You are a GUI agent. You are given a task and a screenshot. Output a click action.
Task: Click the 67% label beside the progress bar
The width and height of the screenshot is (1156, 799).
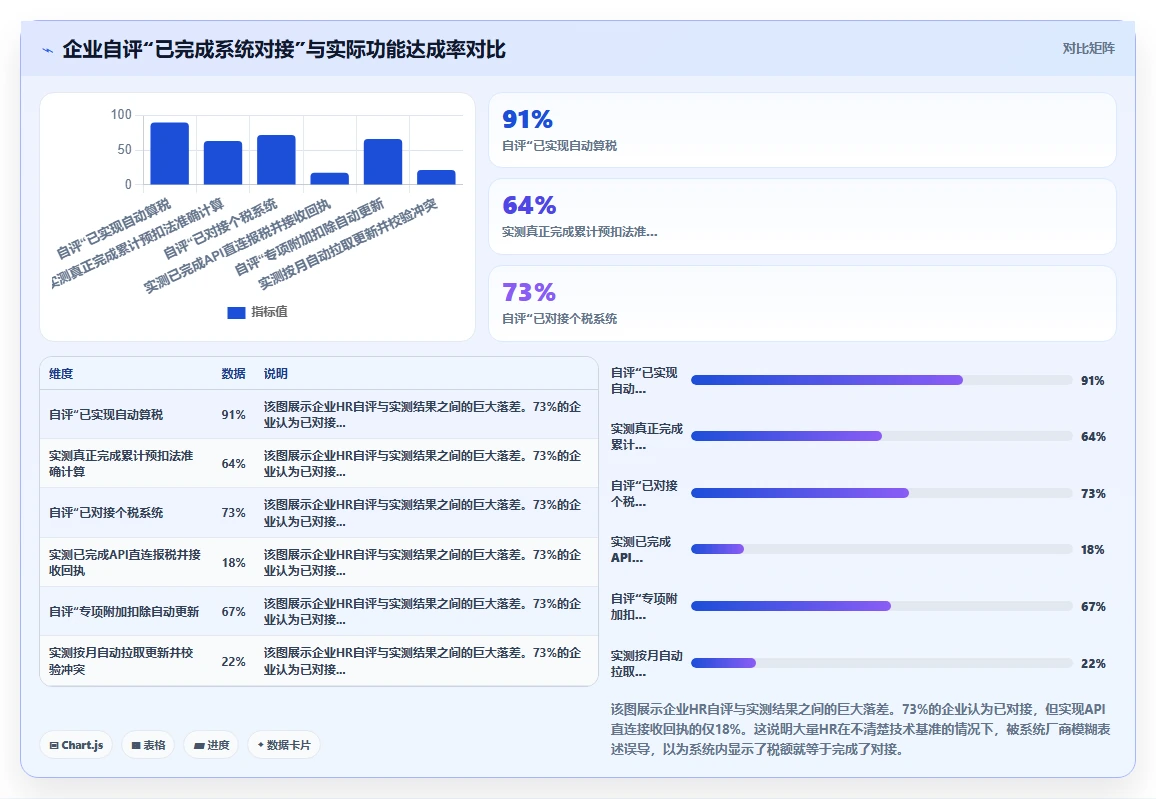[1093, 607]
